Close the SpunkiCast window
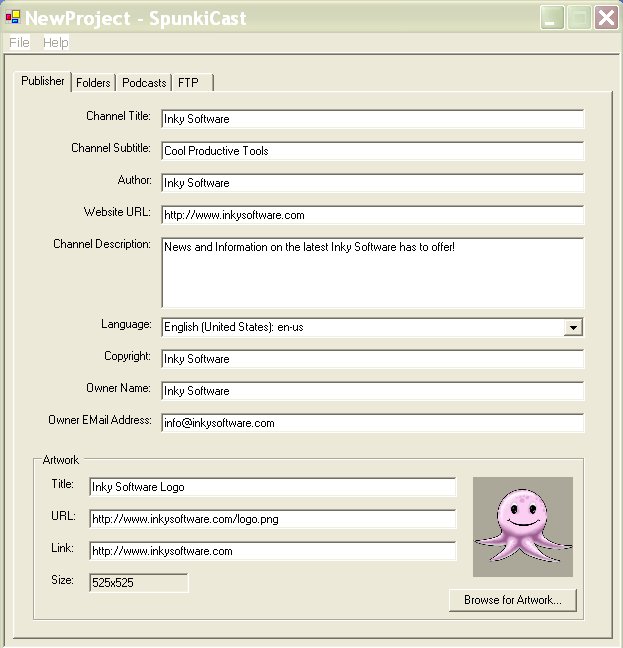The width and height of the screenshot is (623, 648). [606, 18]
